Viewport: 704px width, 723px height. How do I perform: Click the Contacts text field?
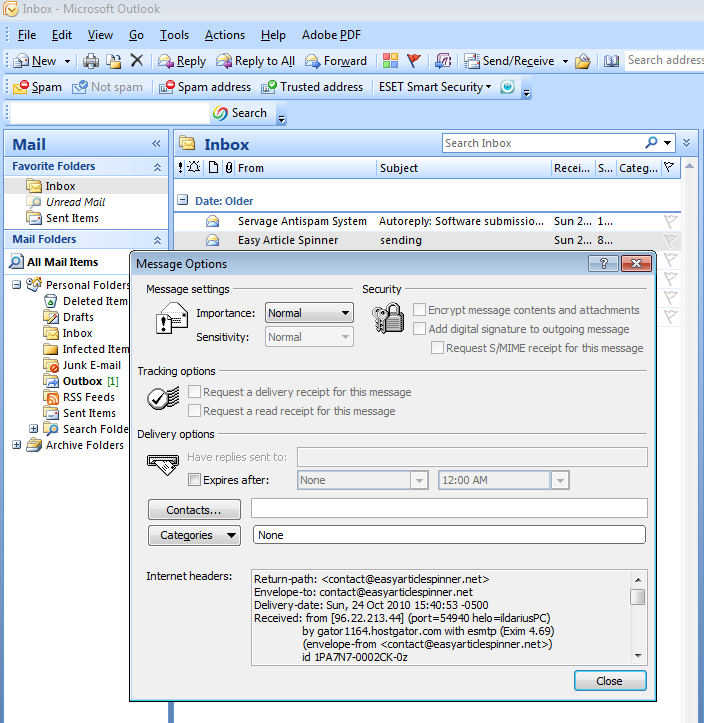pyautogui.click(x=449, y=509)
